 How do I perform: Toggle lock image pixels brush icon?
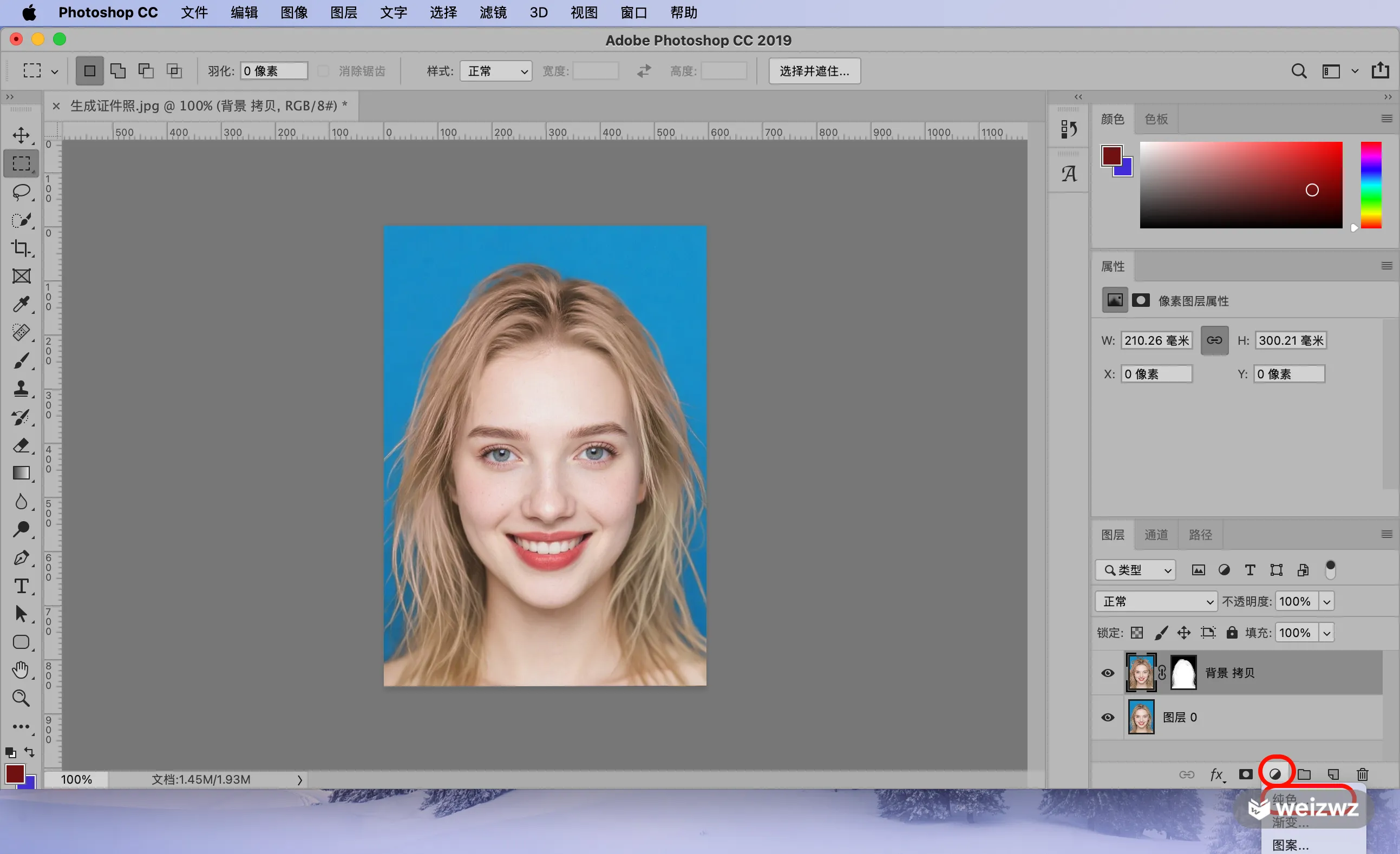coord(1161,633)
